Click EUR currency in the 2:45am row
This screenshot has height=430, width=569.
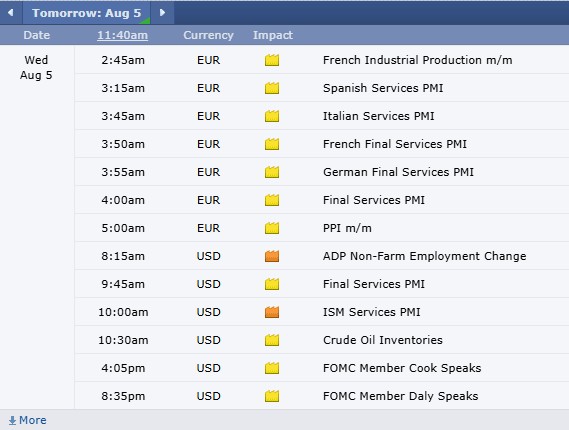[209, 60]
